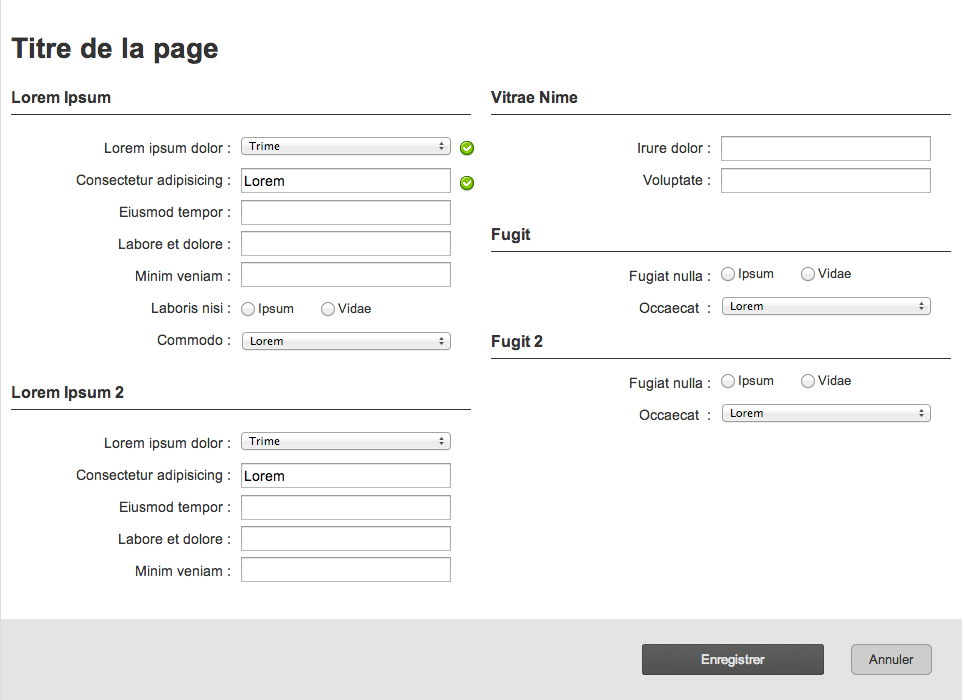Open the Commodo dropdown showing Lorem
The image size is (964, 700).
pyautogui.click(x=345, y=341)
